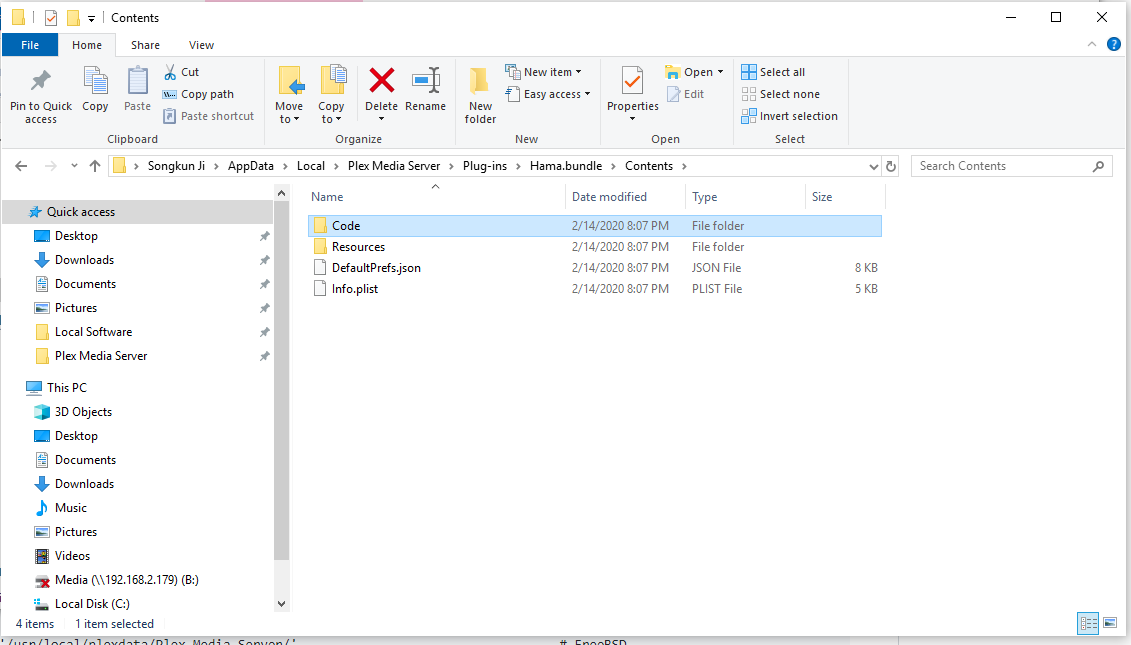Refresh the Contents folder
This screenshot has width=1131, height=645.
(890, 165)
